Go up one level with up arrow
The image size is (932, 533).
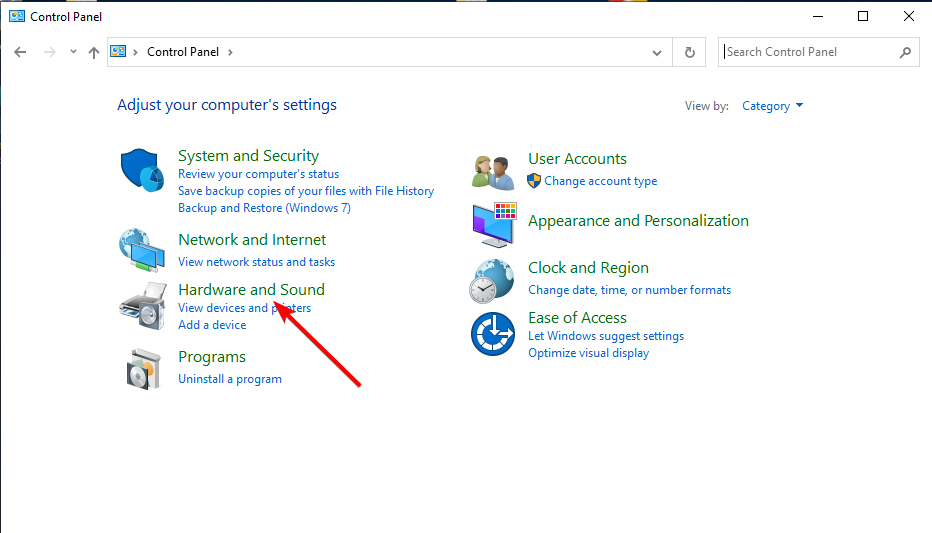coord(94,52)
